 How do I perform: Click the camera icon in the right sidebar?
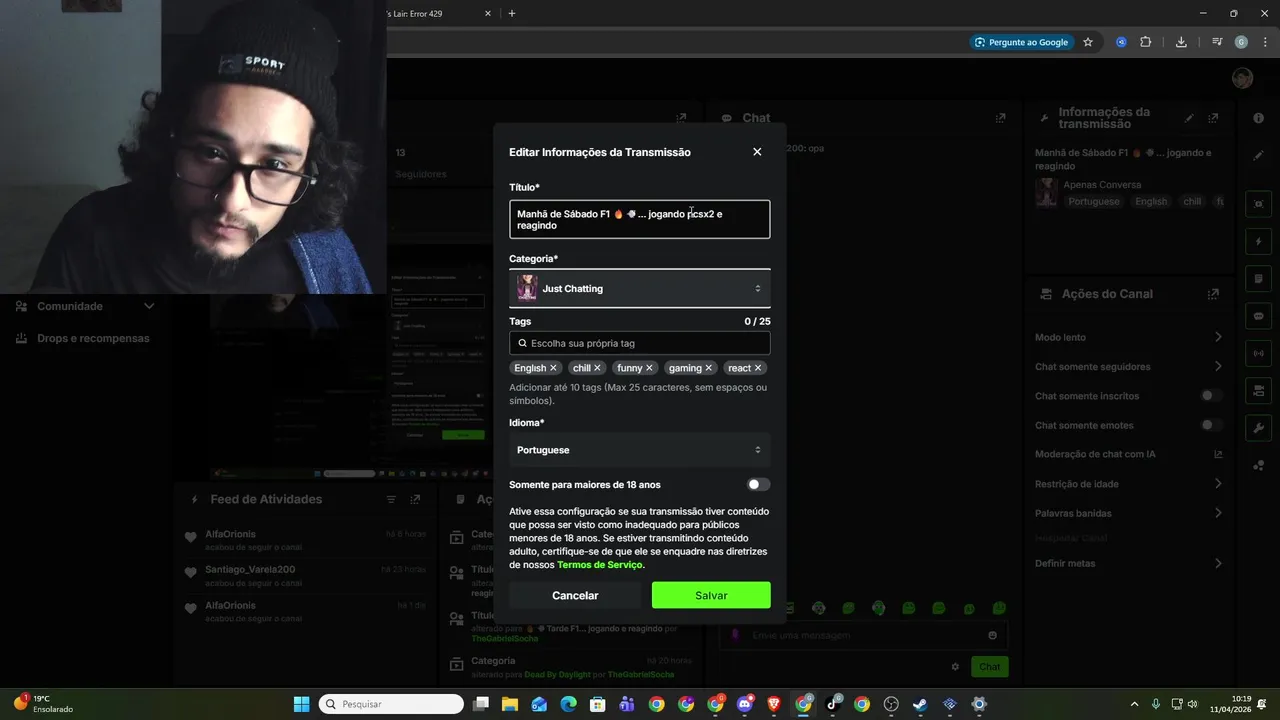point(1258,204)
